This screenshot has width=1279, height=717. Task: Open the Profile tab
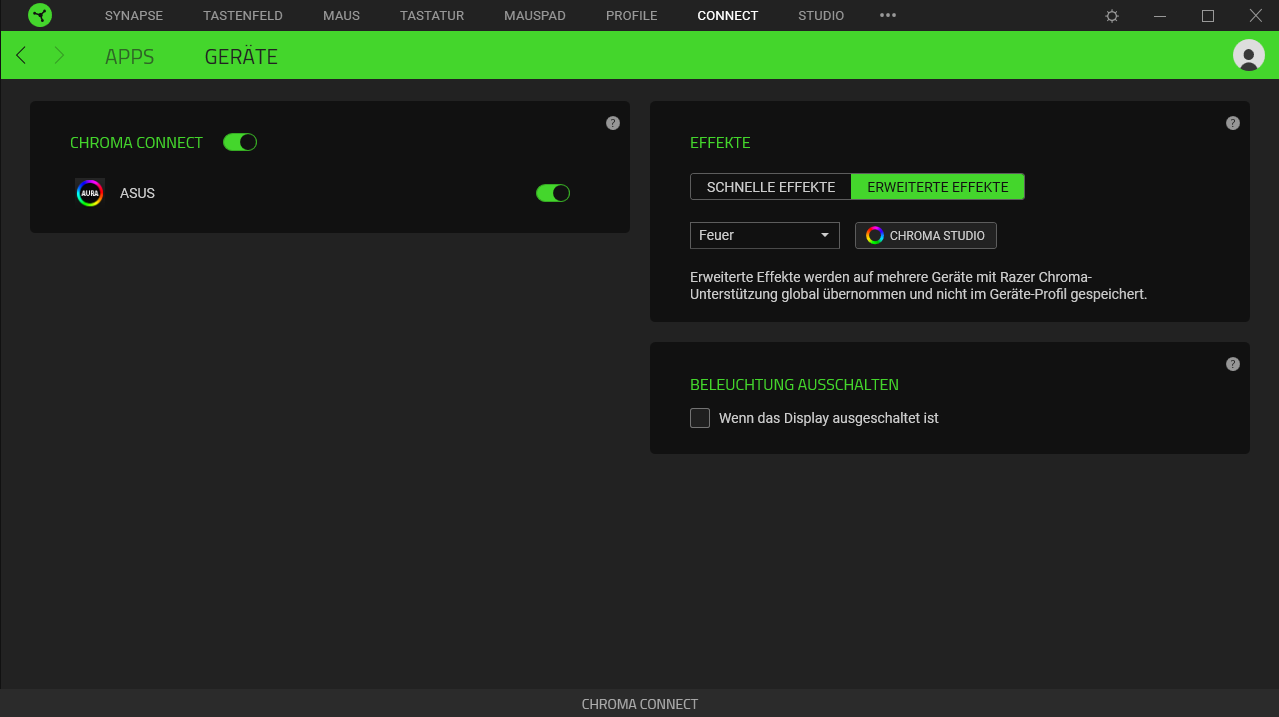click(x=632, y=16)
